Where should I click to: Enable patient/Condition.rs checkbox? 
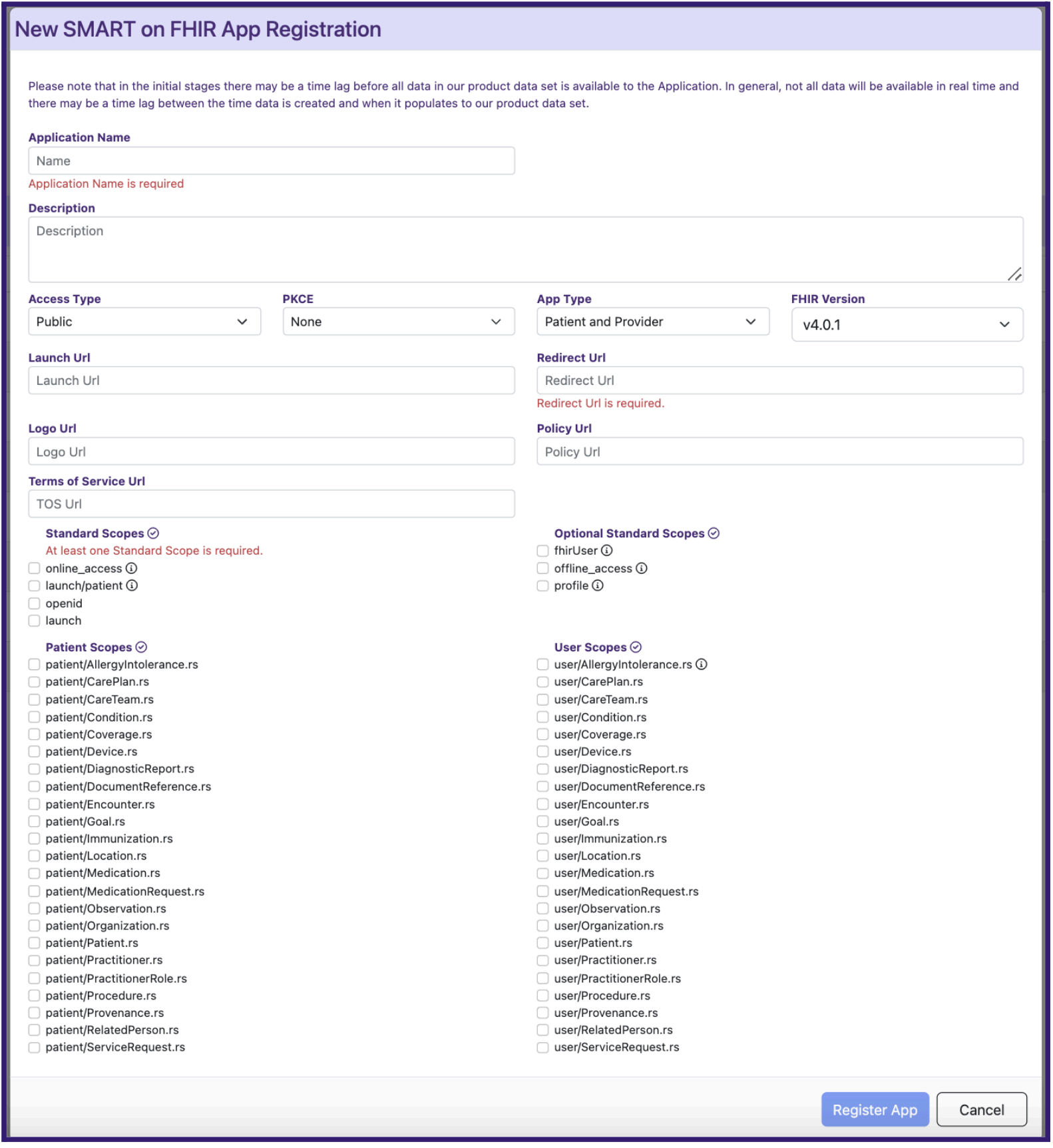point(34,718)
